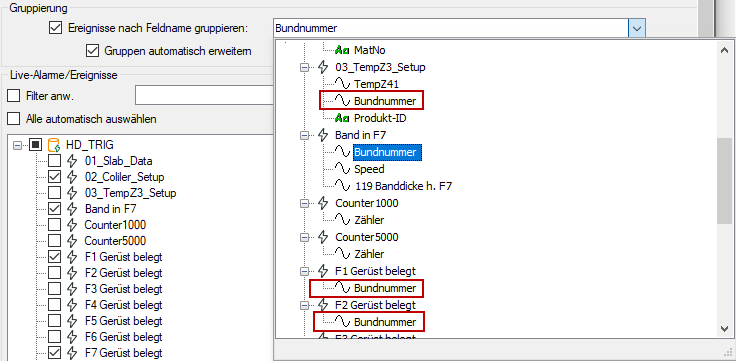This screenshot has width=736, height=361.
Task: Click the wave signal icon beside Speed
Action: click(343, 169)
